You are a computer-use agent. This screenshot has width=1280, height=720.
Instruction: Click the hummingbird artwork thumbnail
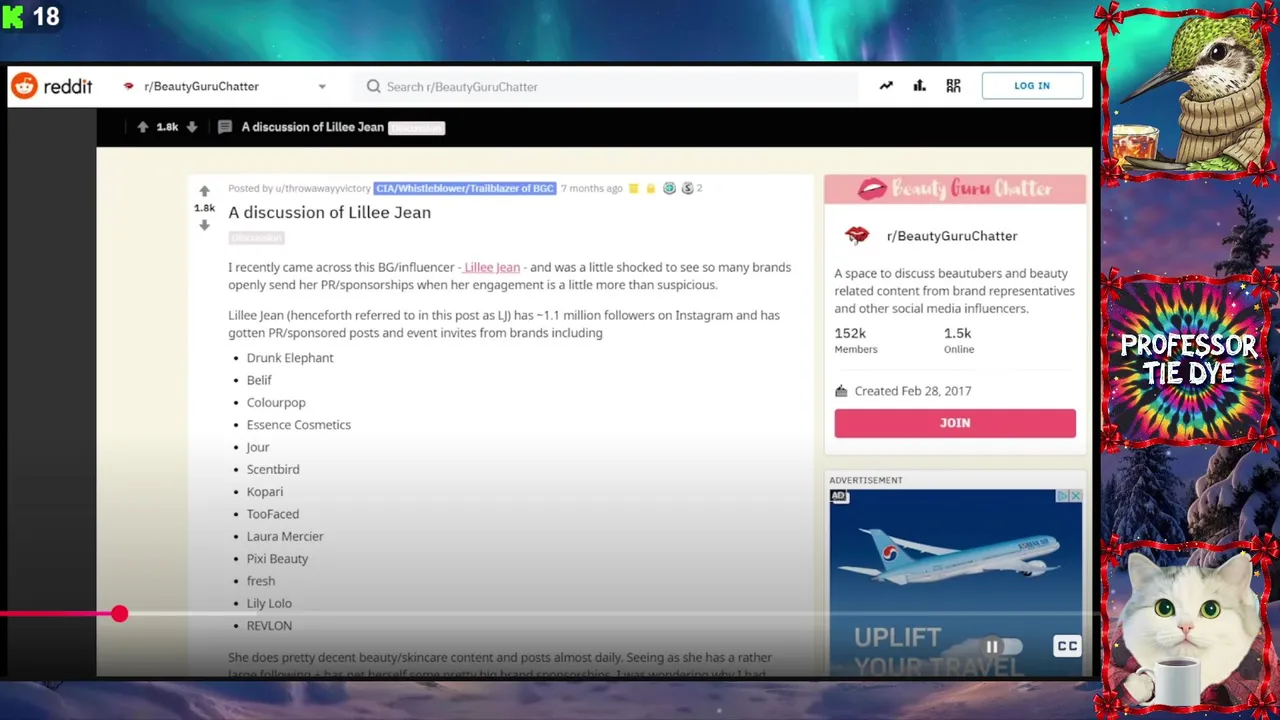1189,92
